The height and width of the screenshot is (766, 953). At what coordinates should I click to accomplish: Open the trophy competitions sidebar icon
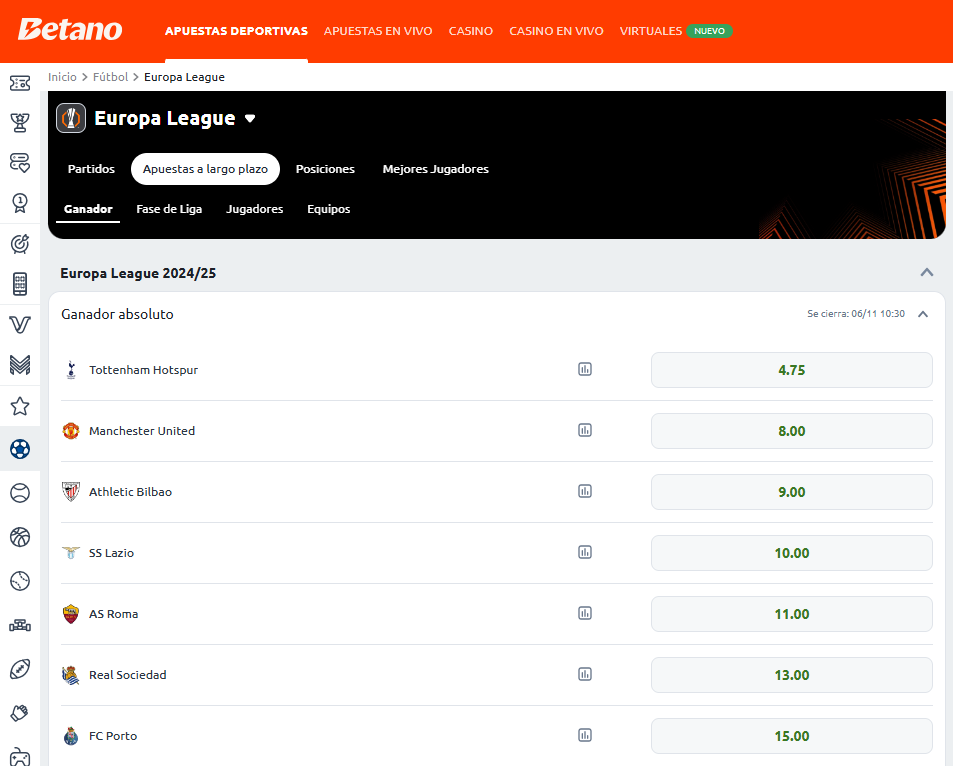(x=20, y=123)
